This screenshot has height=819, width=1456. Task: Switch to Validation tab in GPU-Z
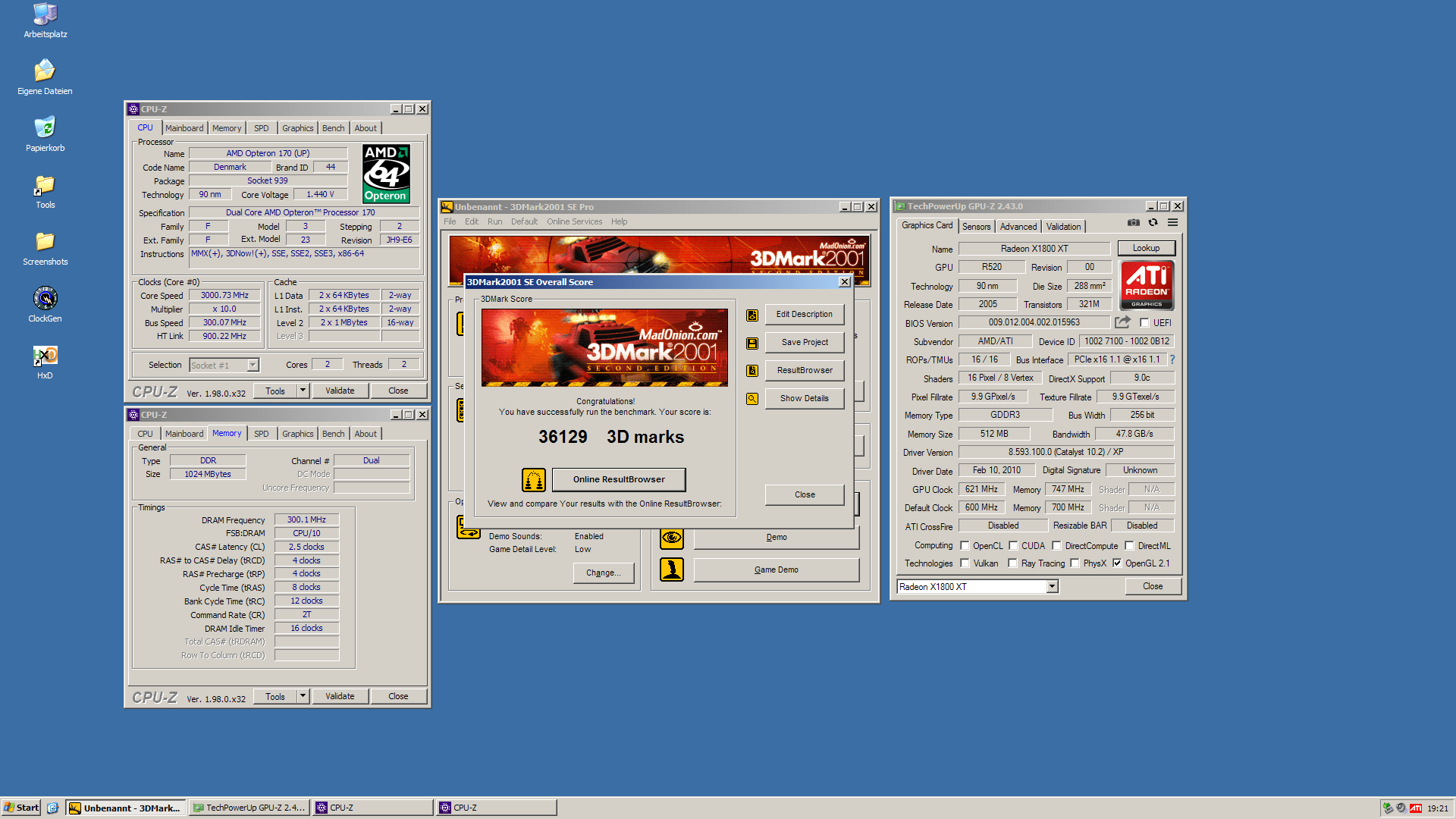(1063, 227)
